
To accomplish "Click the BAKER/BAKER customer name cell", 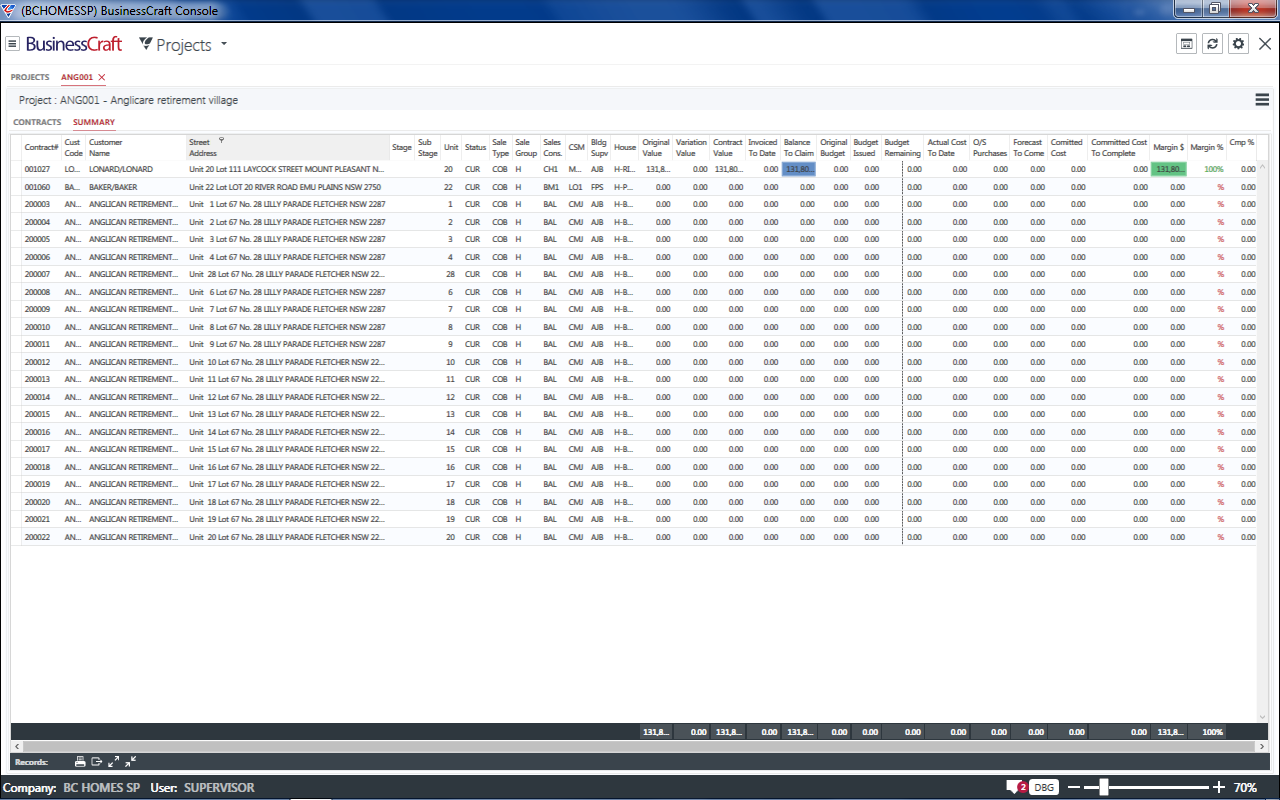I will coord(136,187).
